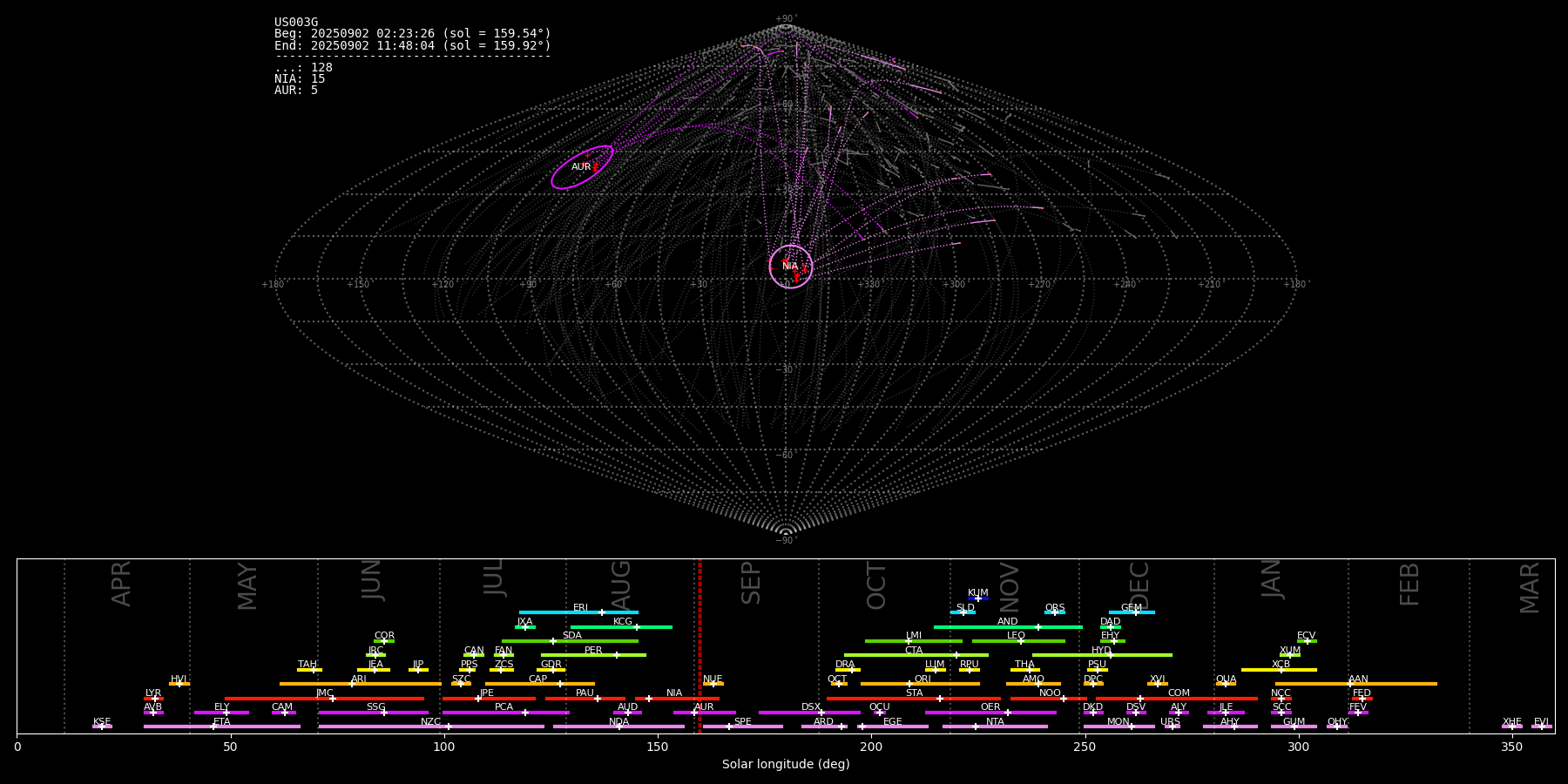Viewport: 1568px width, 784px height.
Task: Click the '150' x-axis tick label
Action: 658,747
